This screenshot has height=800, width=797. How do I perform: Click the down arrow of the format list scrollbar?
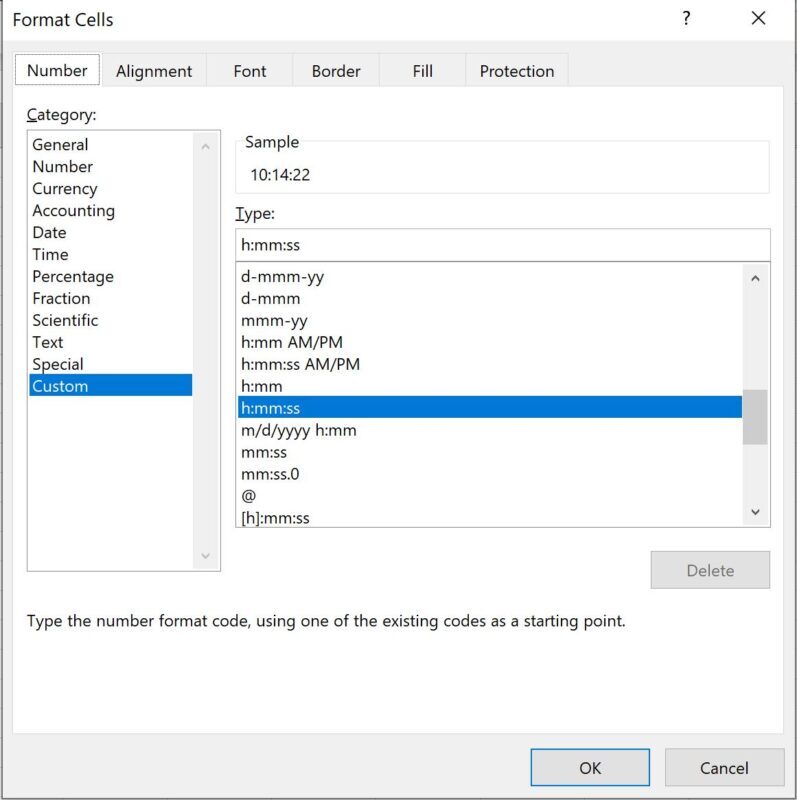click(x=756, y=511)
